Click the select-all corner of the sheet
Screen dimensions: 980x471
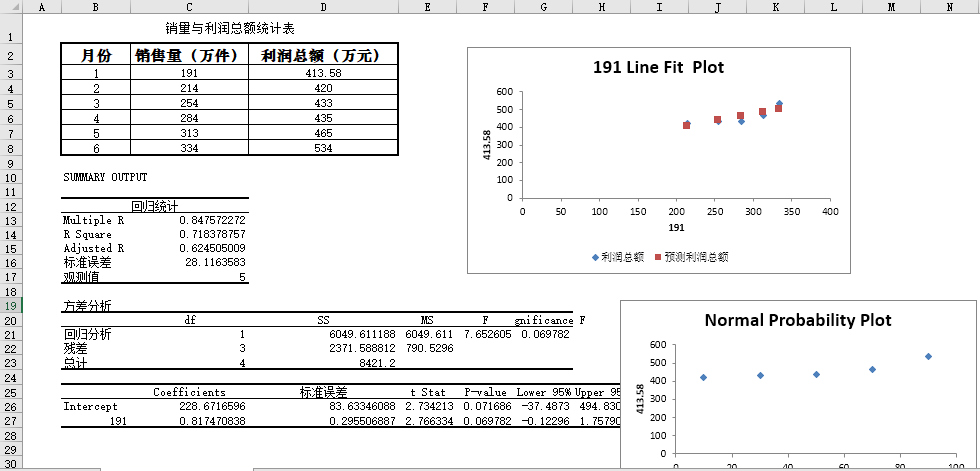pyautogui.click(x=12, y=6)
